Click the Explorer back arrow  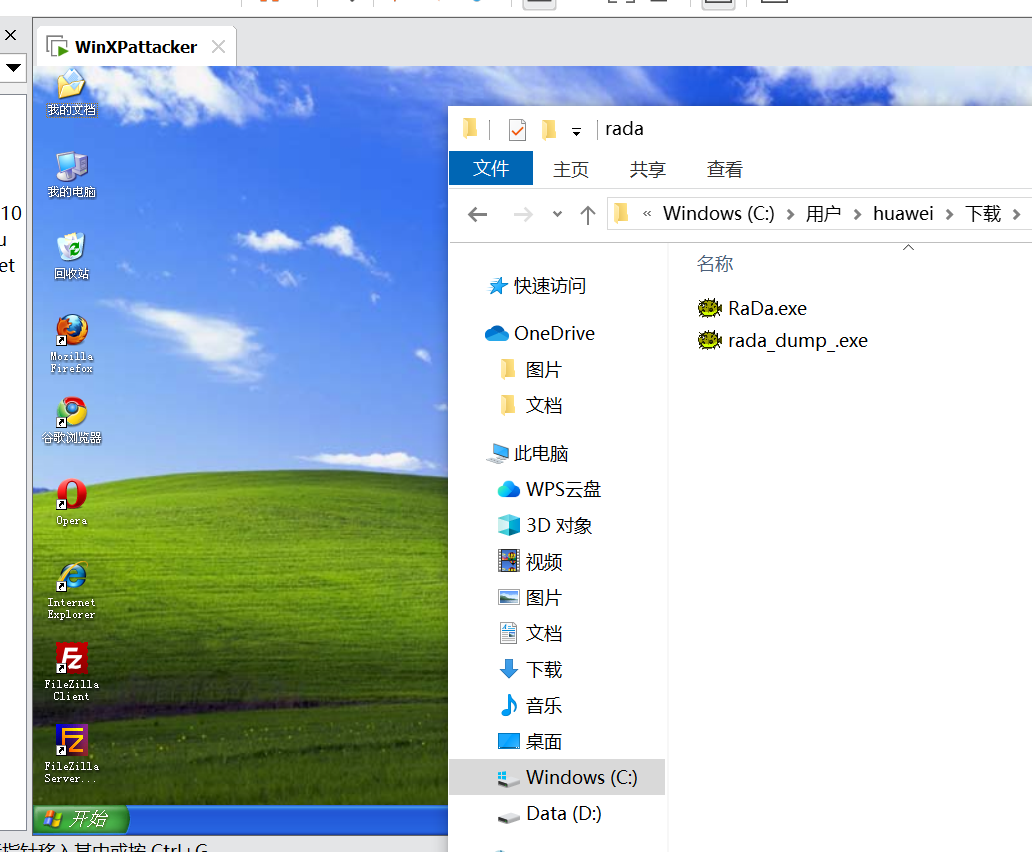[x=477, y=214]
